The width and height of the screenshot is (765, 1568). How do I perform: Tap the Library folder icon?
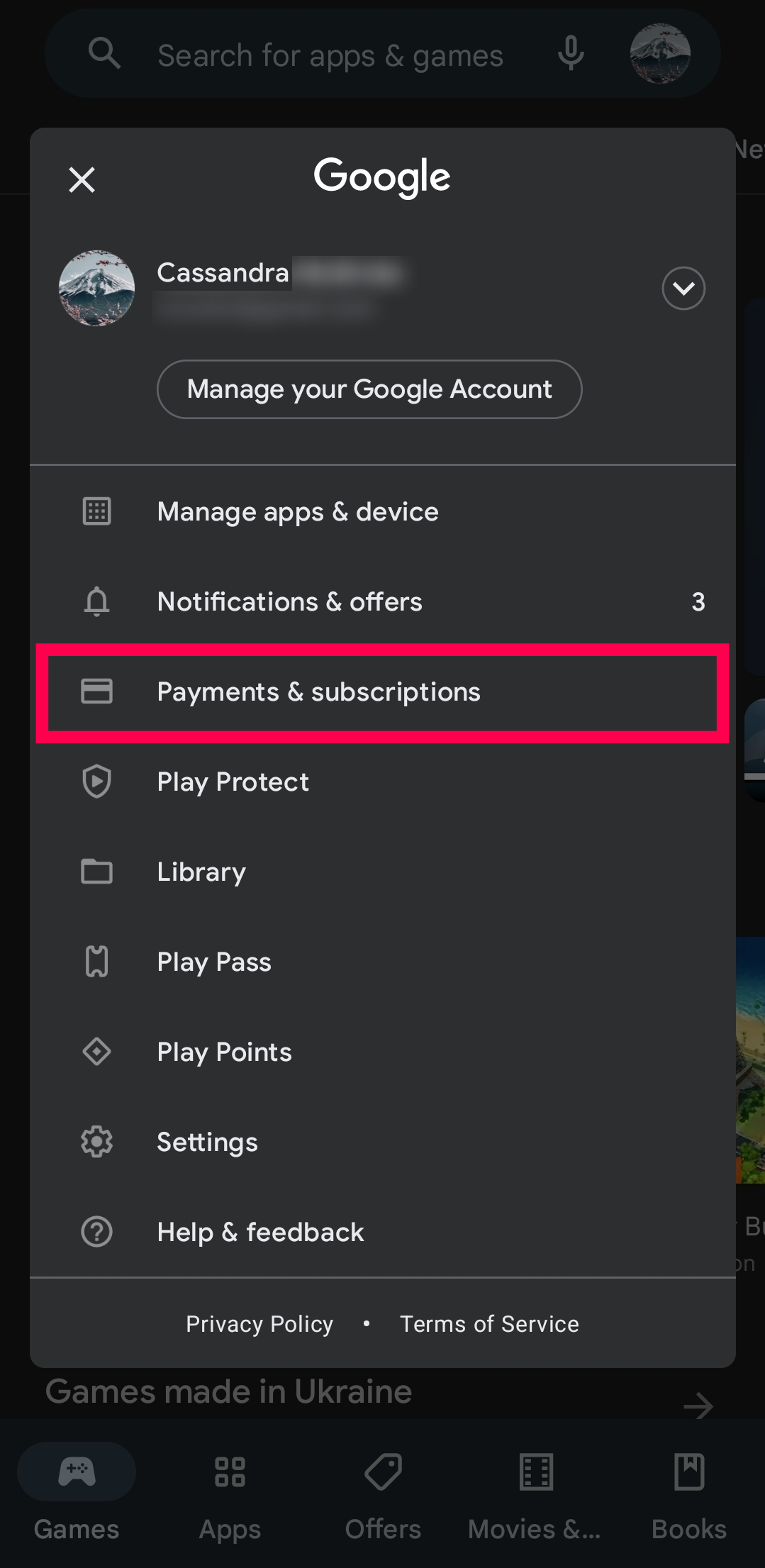pos(97,872)
